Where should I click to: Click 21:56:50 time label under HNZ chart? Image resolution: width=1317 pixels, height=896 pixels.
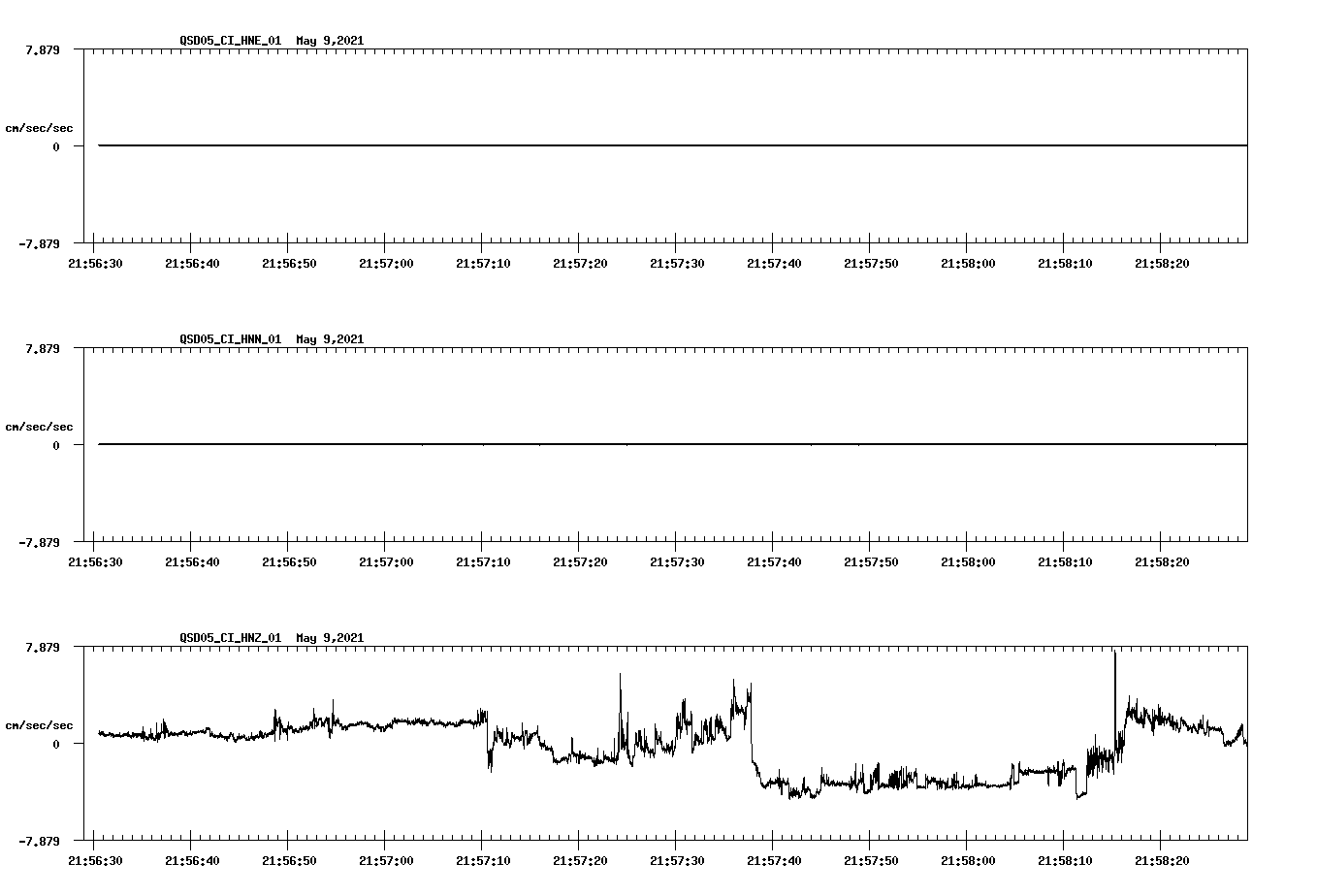(289, 861)
